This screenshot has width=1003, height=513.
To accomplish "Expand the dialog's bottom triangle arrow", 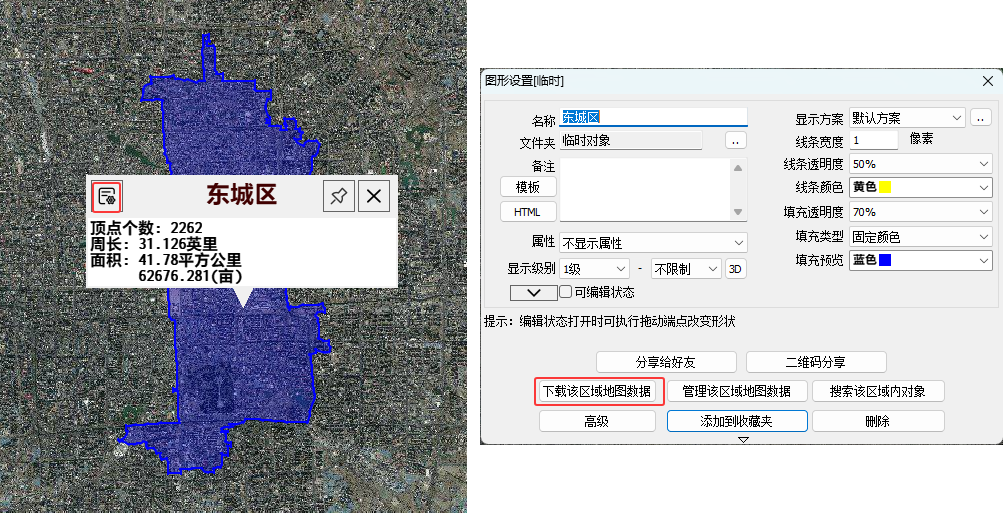I will point(743,439).
